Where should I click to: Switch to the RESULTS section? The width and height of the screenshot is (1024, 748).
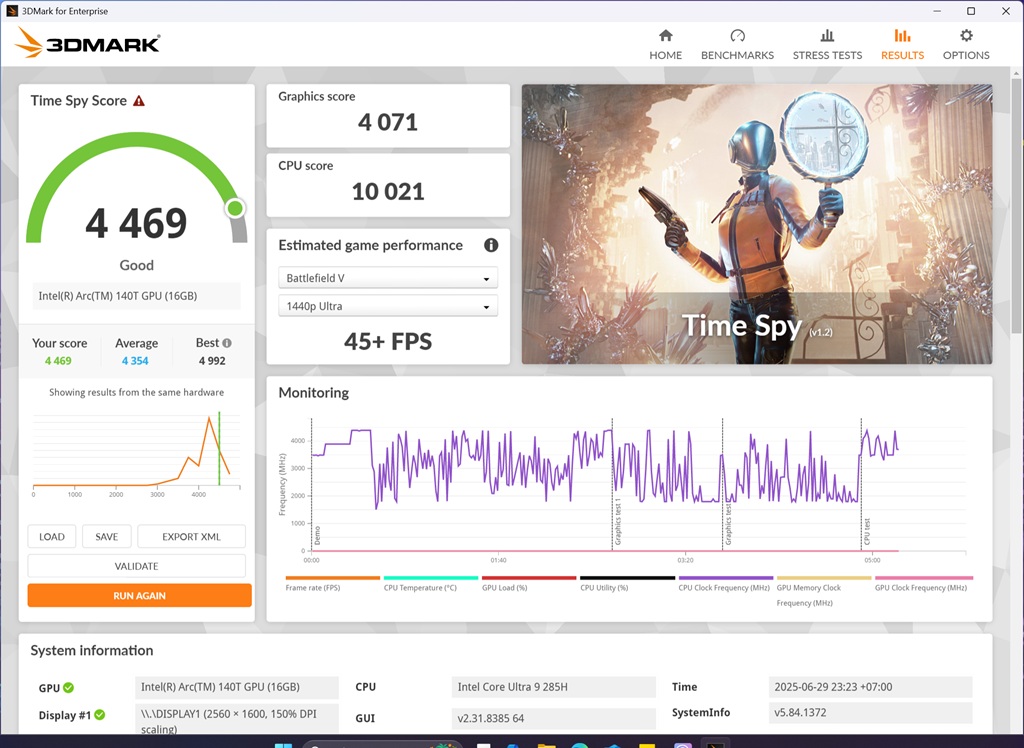(x=902, y=44)
